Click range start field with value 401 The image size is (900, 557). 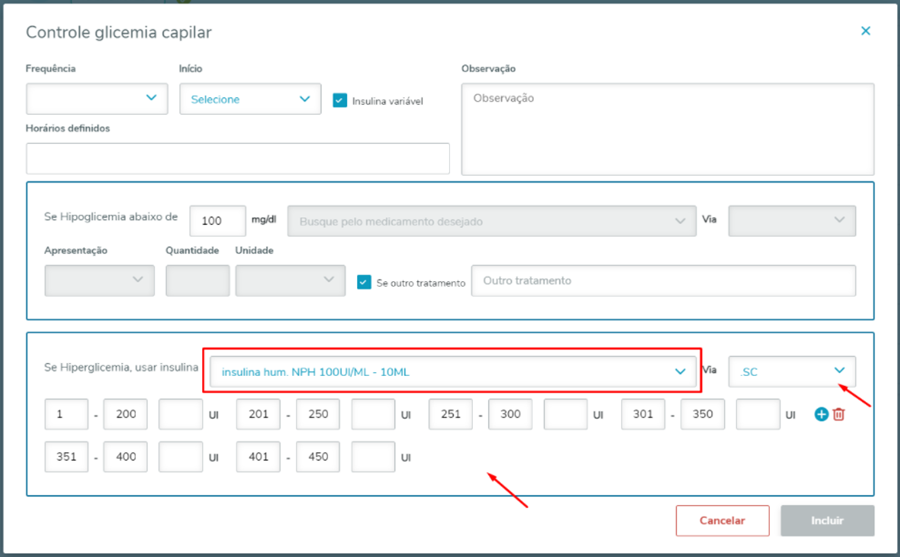(258, 457)
